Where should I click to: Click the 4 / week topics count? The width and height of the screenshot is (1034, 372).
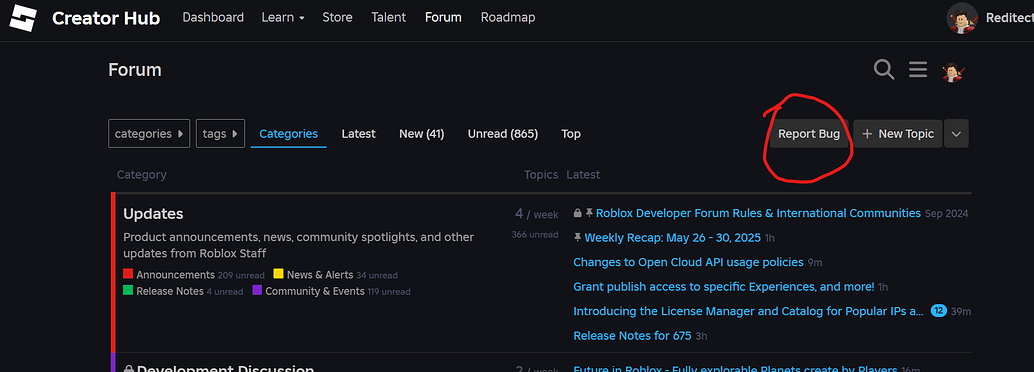tap(537, 214)
